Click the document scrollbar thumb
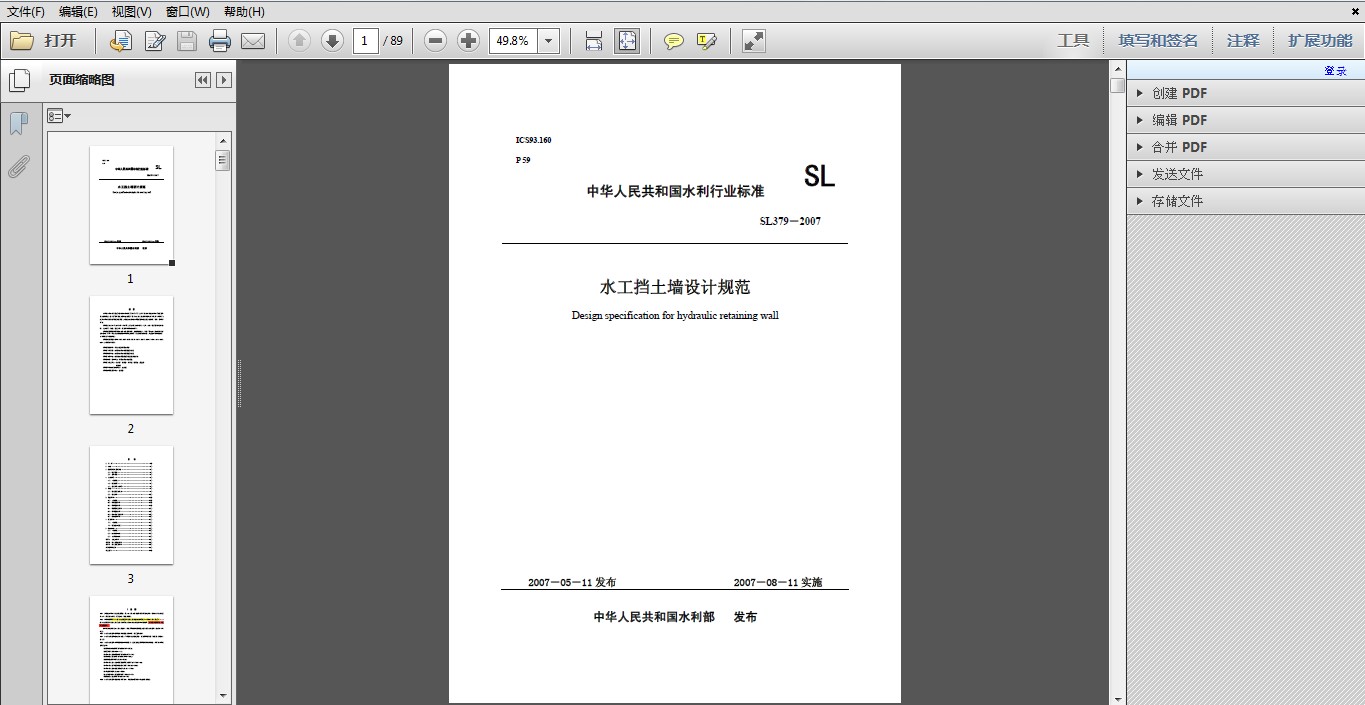The width and height of the screenshot is (1365, 705). (x=1117, y=85)
